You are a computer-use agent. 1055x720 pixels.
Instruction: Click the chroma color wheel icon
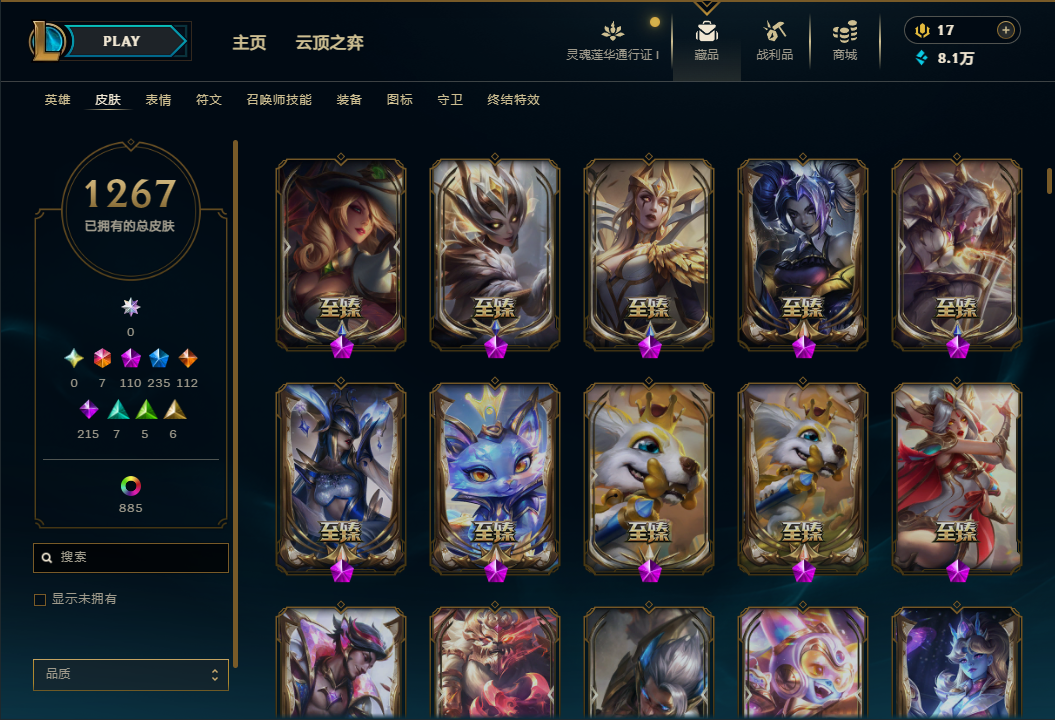tap(131, 486)
